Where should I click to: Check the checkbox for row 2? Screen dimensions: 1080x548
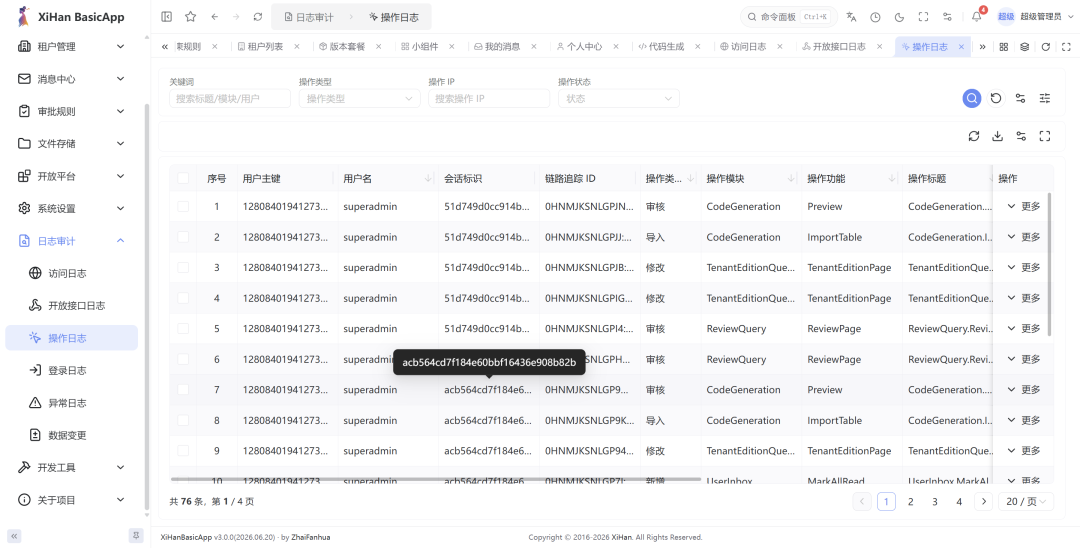[x=183, y=237]
